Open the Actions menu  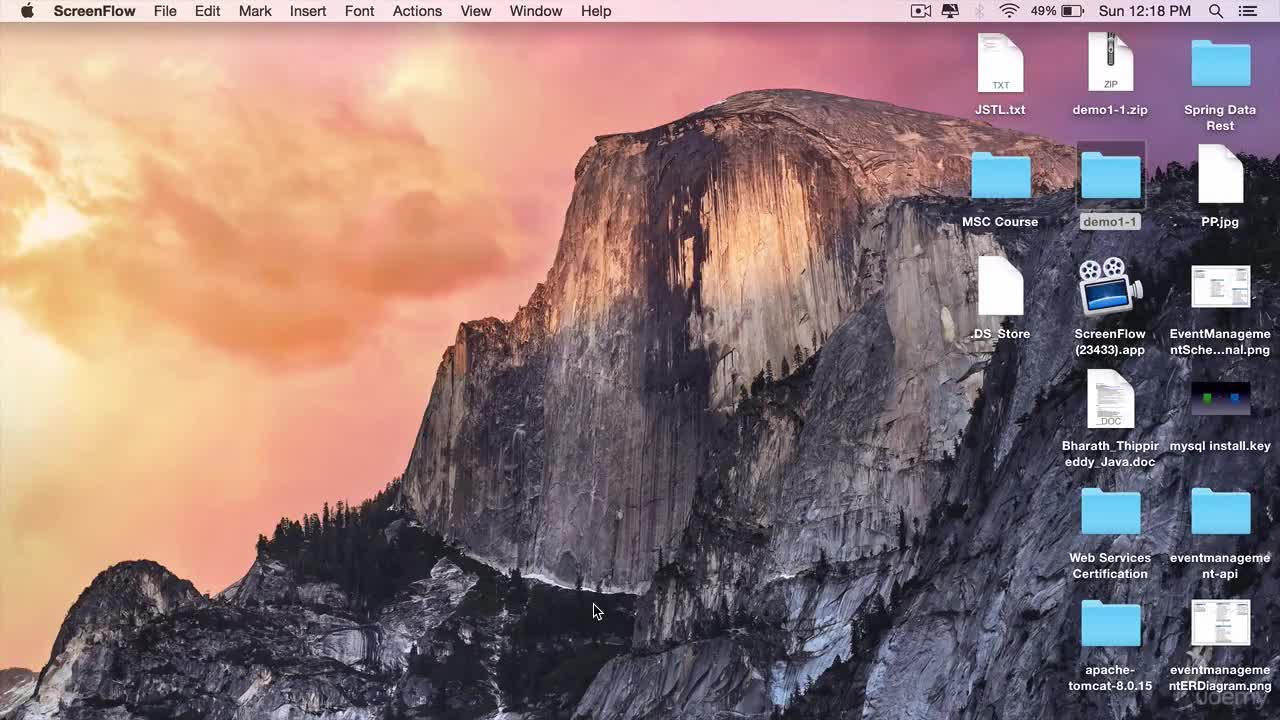pyautogui.click(x=417, y=11)
